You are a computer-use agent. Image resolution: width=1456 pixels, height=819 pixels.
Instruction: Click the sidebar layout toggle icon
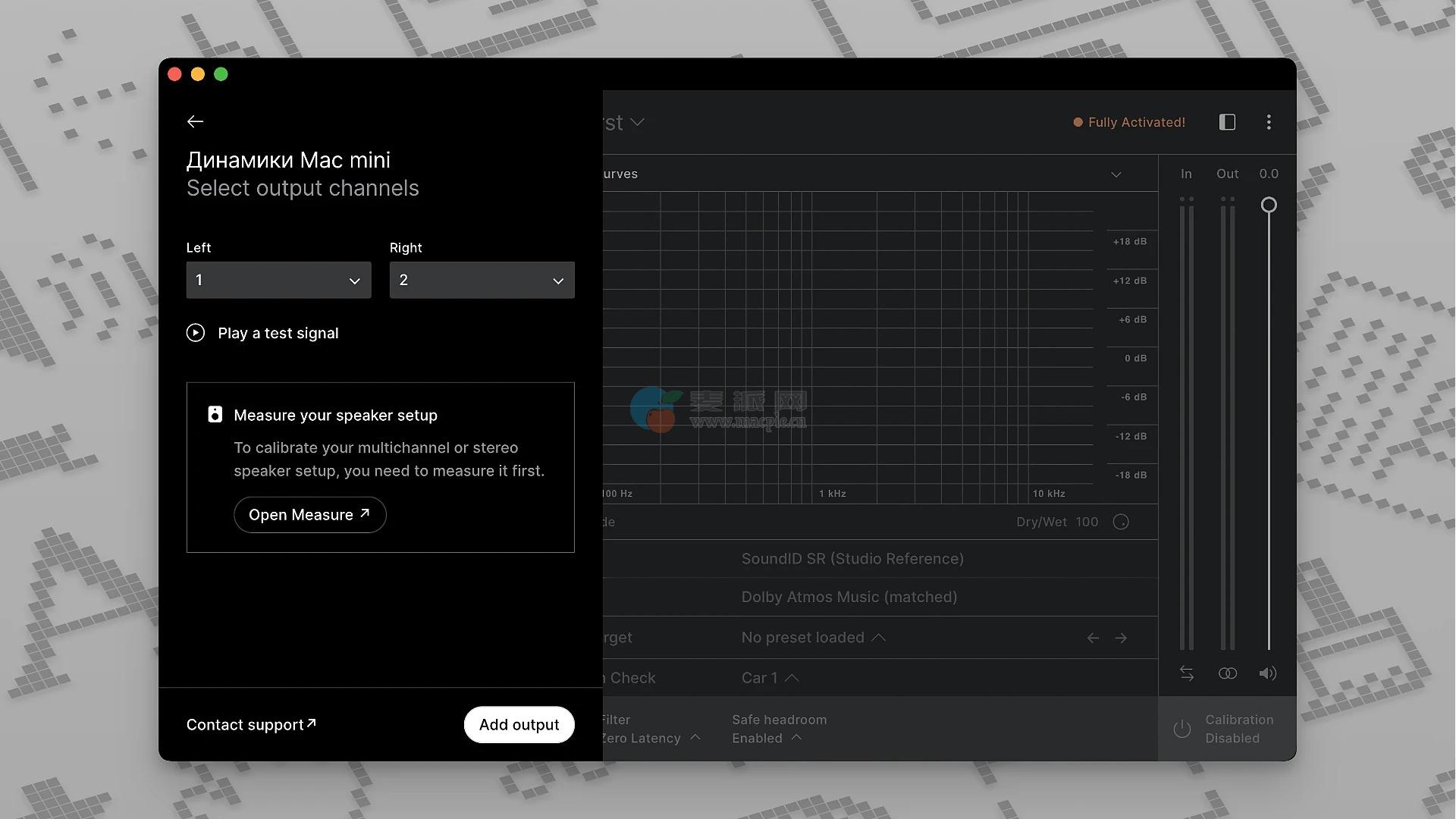1227,122
